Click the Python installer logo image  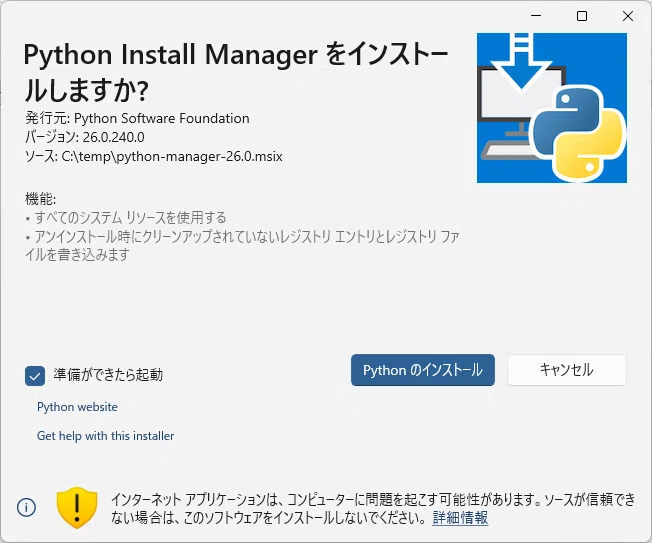552,108
